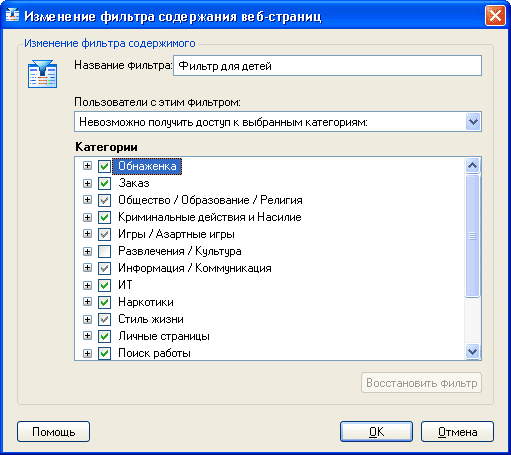The height and width of the screenshot is (455, 511).
Task: Uncheck Криминальные действия и Насилие checkbox
Action: [104, 217]
